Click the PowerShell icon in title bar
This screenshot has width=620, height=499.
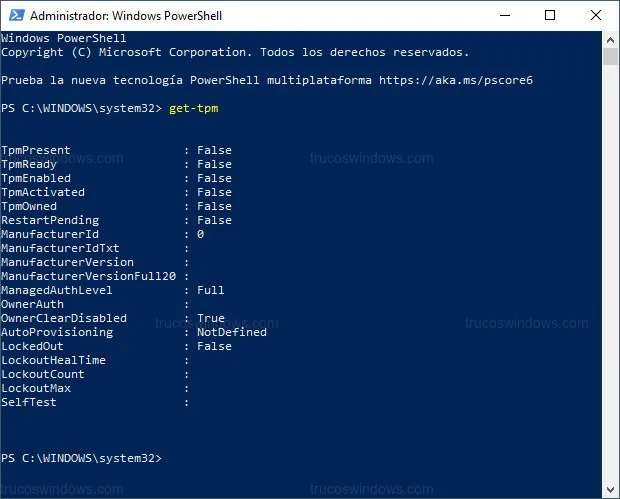tap(15, 16)
